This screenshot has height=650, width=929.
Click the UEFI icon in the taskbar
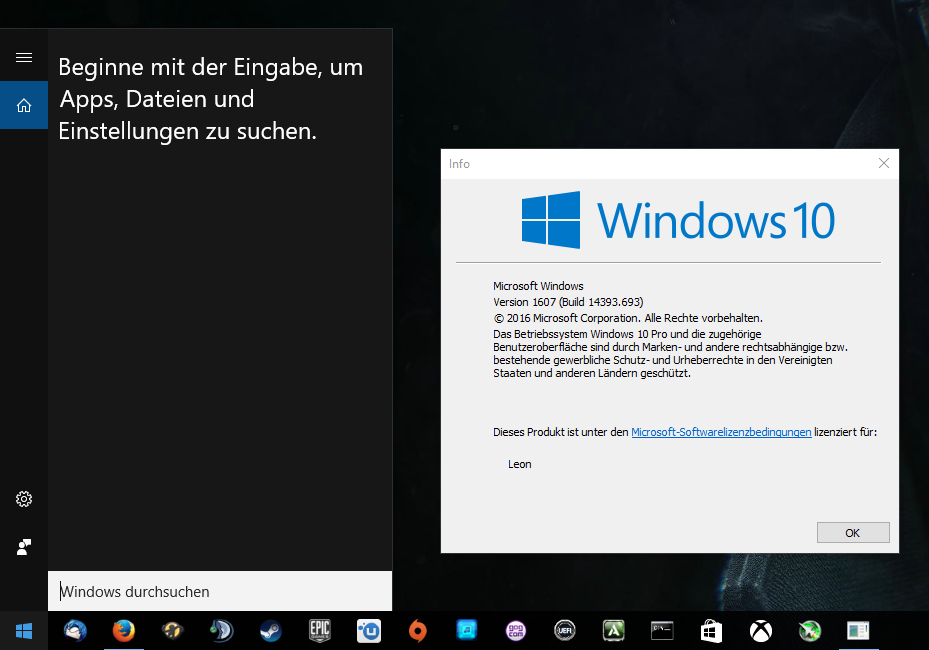tap(565, 631)
